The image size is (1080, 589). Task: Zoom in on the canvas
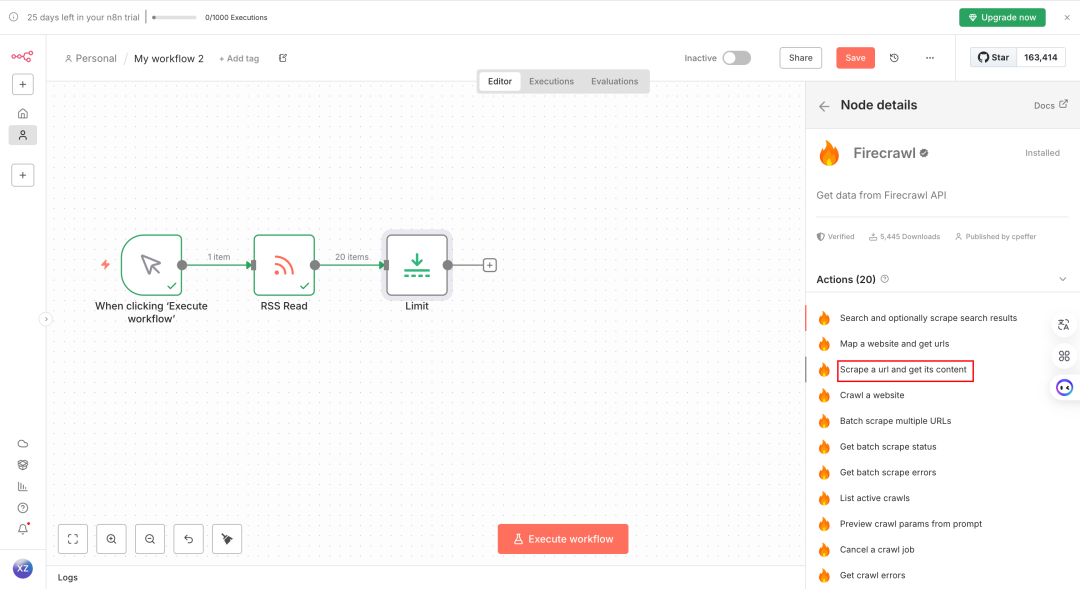pos(112,539)
